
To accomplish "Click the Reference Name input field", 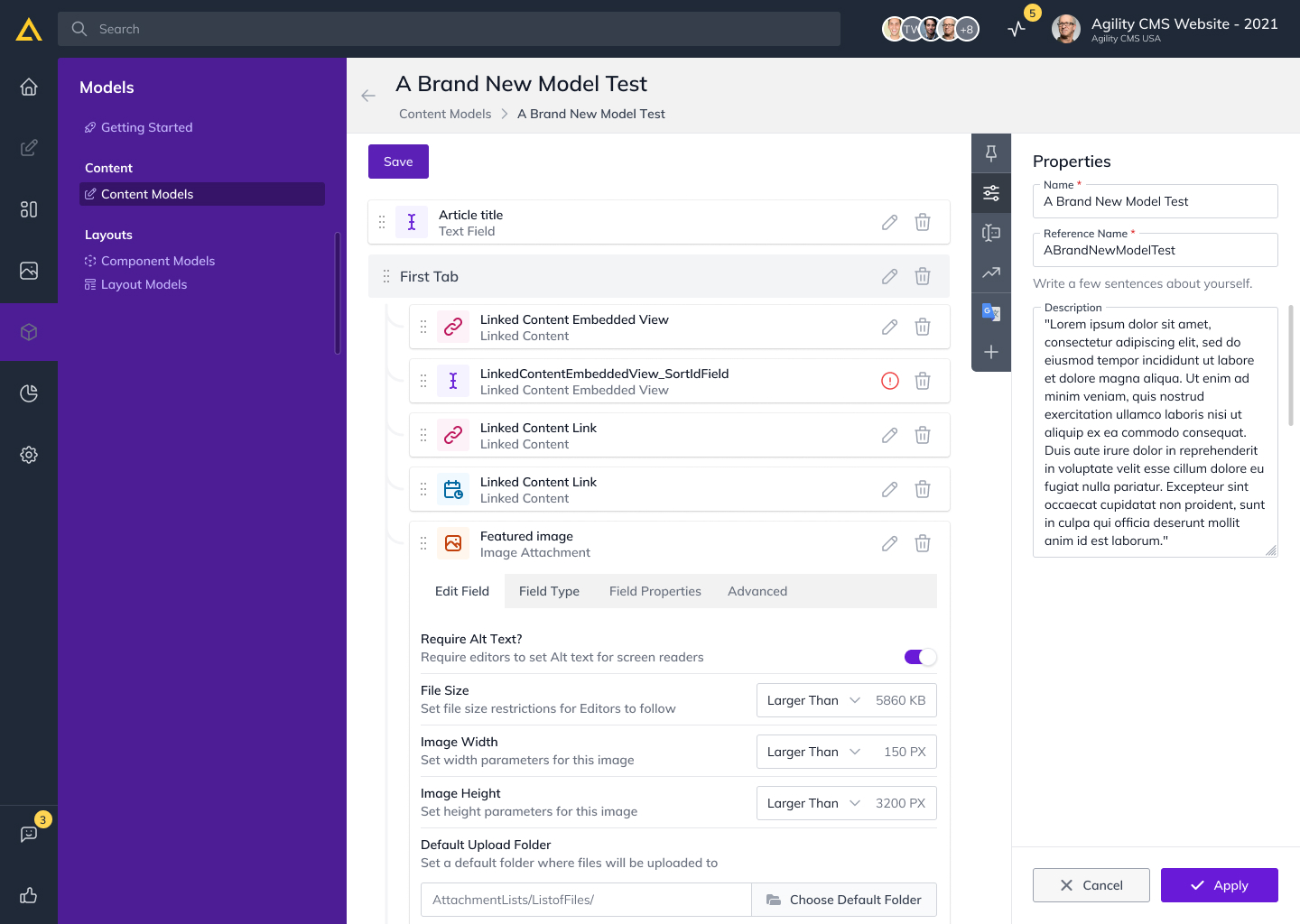I will 1155,251.
